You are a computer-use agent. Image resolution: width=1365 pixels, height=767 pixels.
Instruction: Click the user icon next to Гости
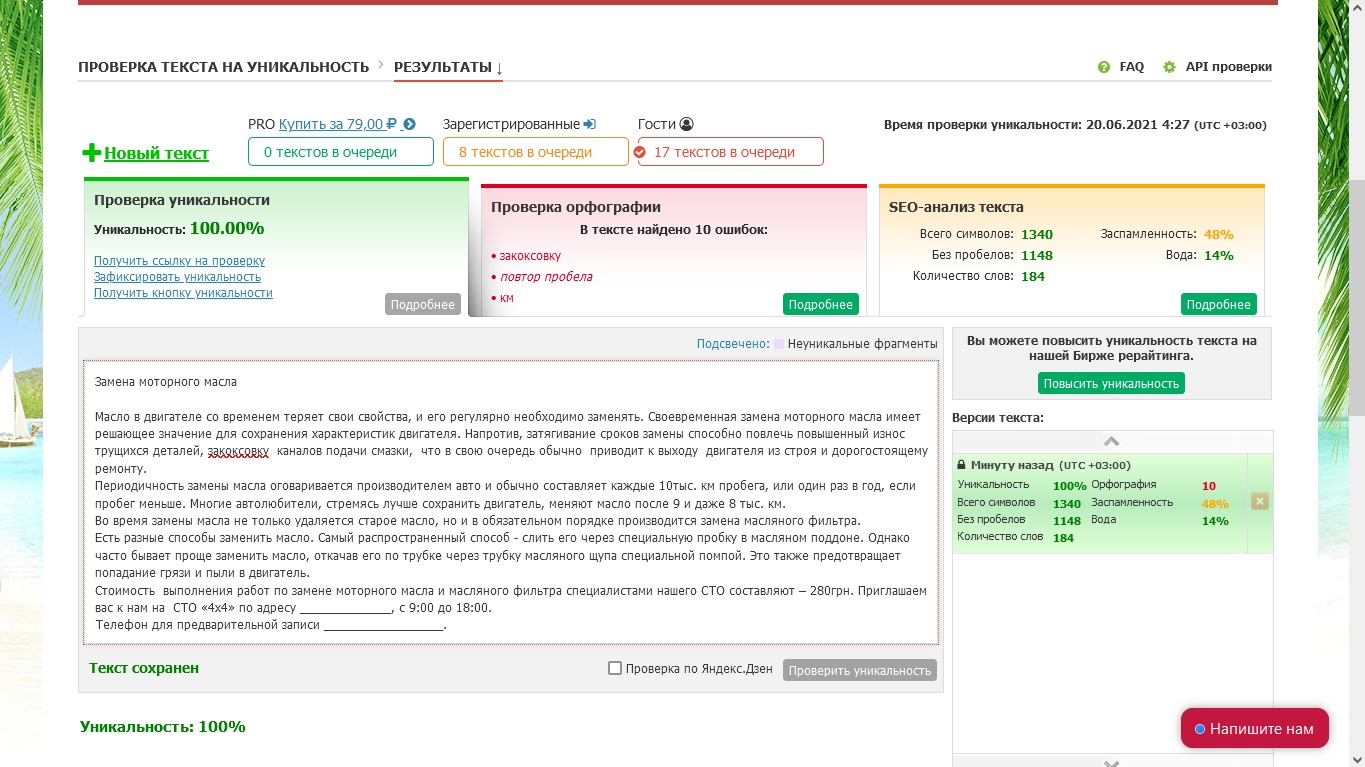click(686, 124)
